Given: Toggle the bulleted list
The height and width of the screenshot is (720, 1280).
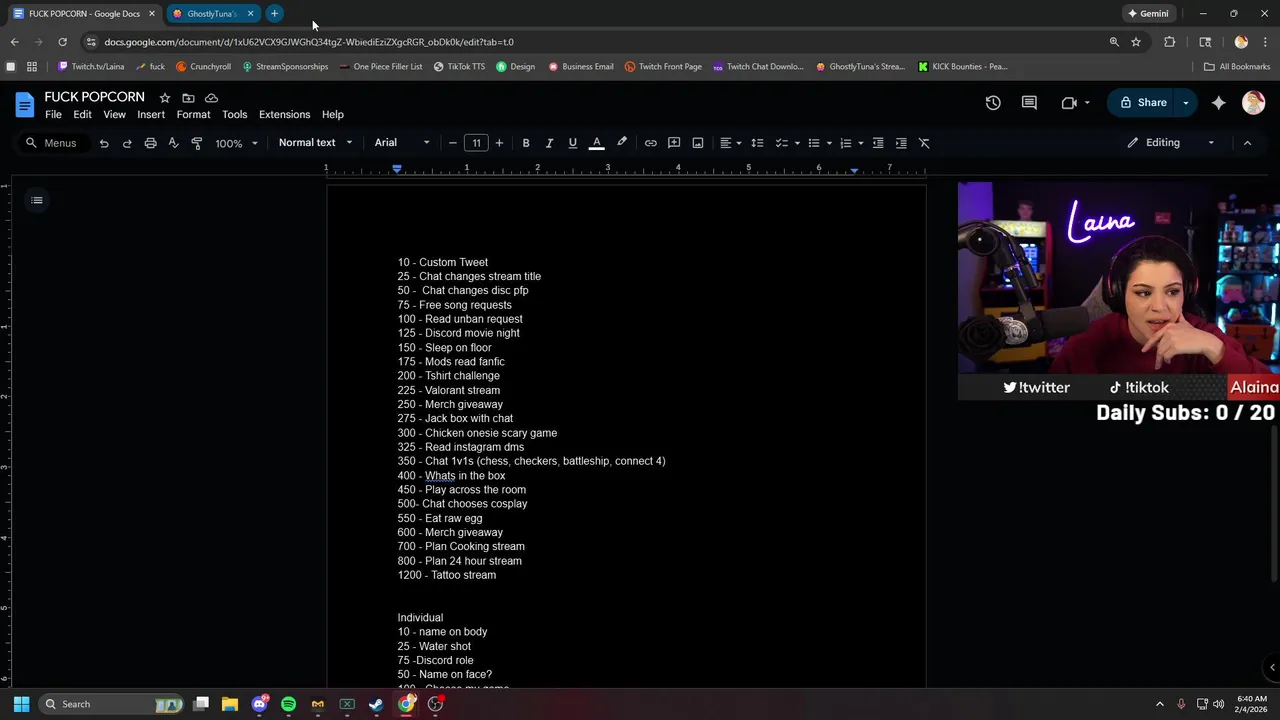Looking at the screenshot, I should (814, 143).
